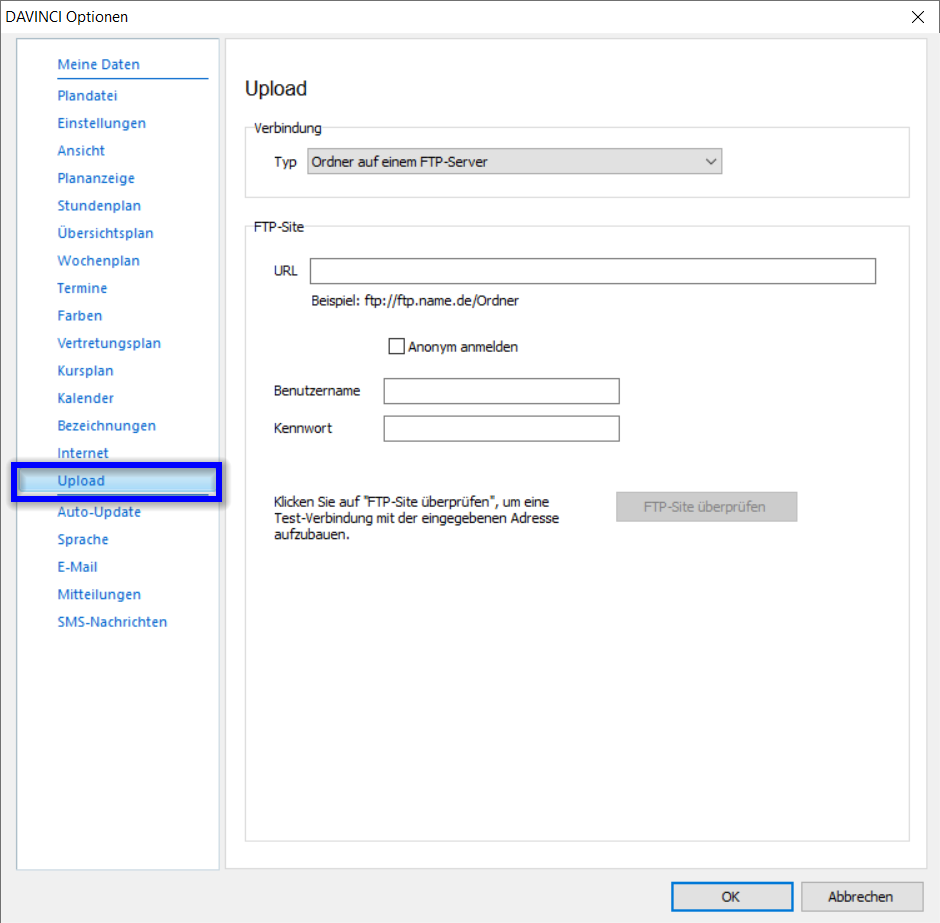Select Übersichtsplan in the sidebar

coord(105,233)
